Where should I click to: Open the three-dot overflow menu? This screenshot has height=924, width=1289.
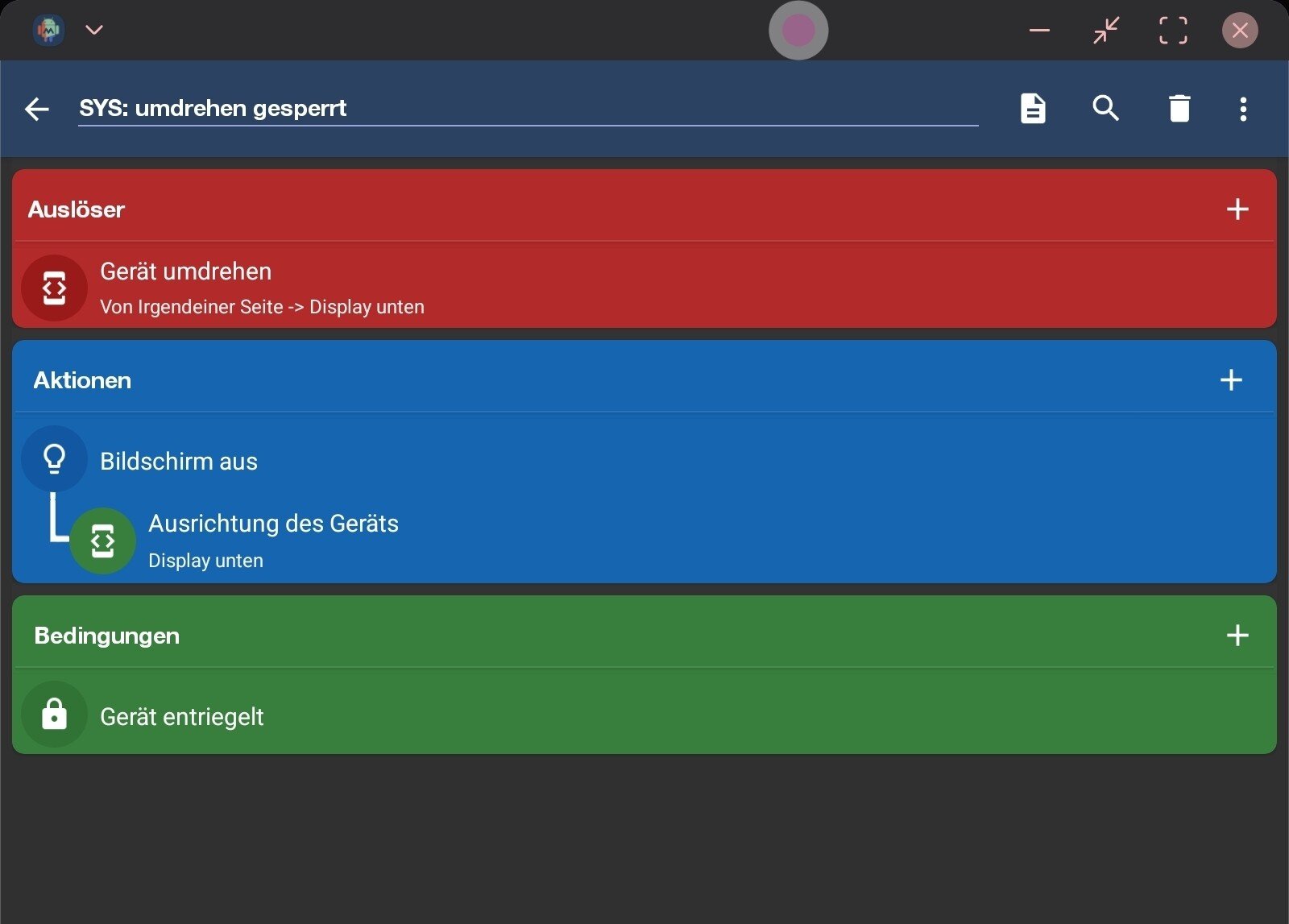pyautogui.click(x=1243, y=109)
